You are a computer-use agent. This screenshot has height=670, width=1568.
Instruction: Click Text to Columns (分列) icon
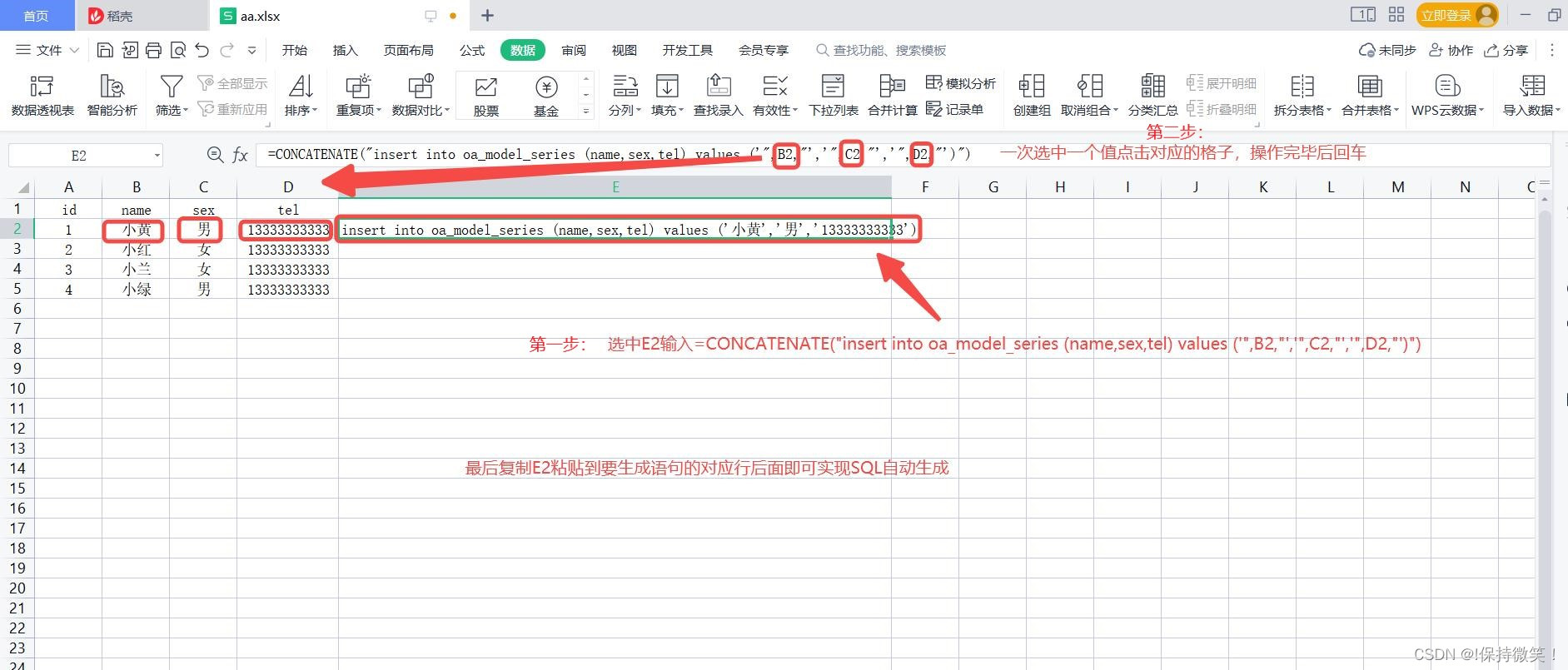[x=625, y=87]
